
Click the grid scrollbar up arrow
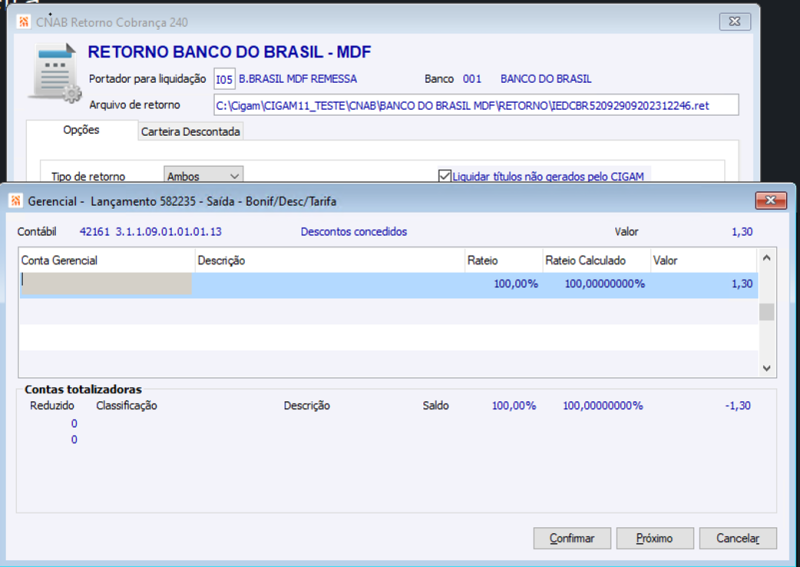[x=766, y=258]
